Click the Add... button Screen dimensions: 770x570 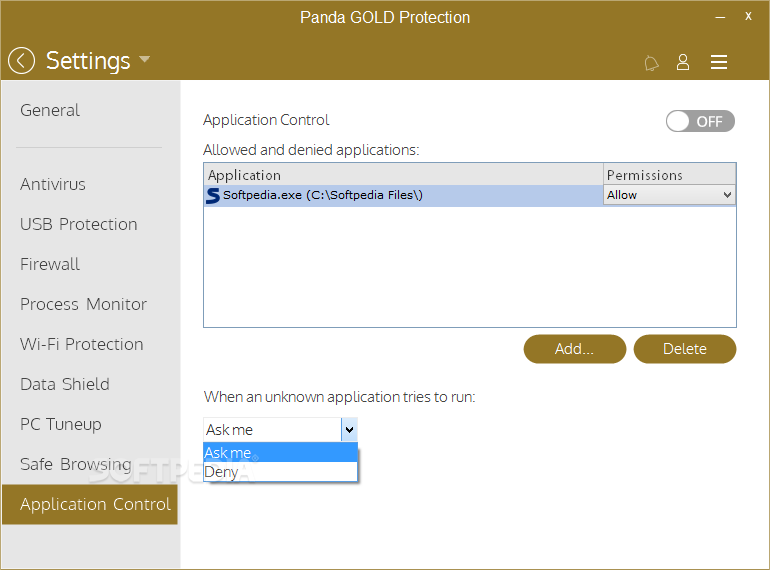(x=575, y=349)
